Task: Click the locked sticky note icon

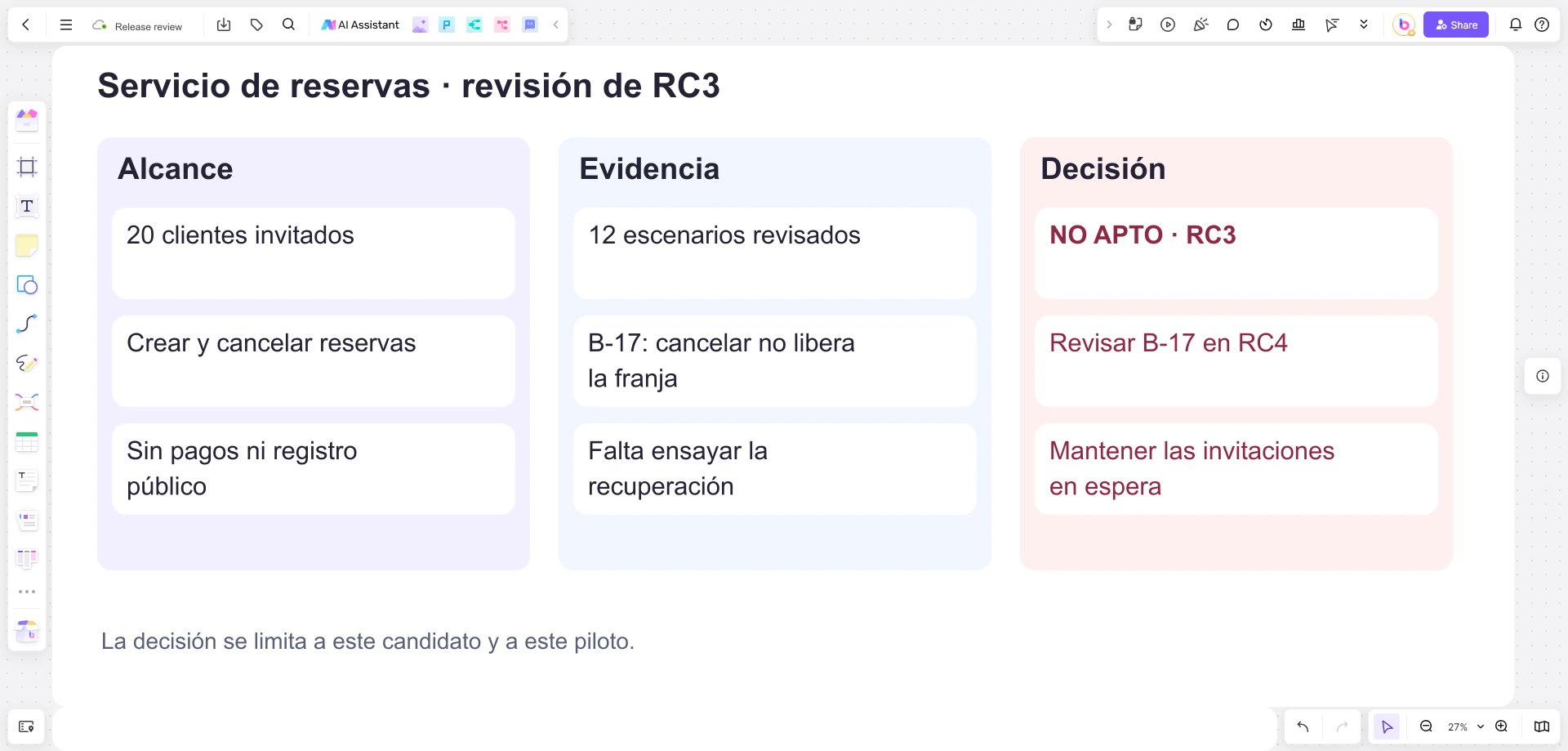Action: coord(1135,25)
